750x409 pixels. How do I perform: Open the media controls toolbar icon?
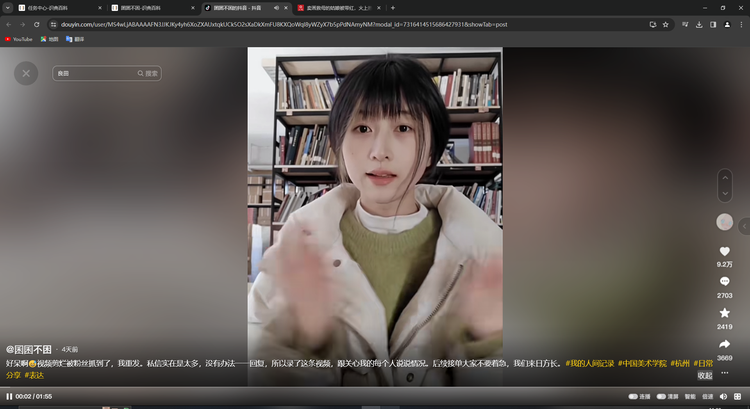[x=685, y=24]
